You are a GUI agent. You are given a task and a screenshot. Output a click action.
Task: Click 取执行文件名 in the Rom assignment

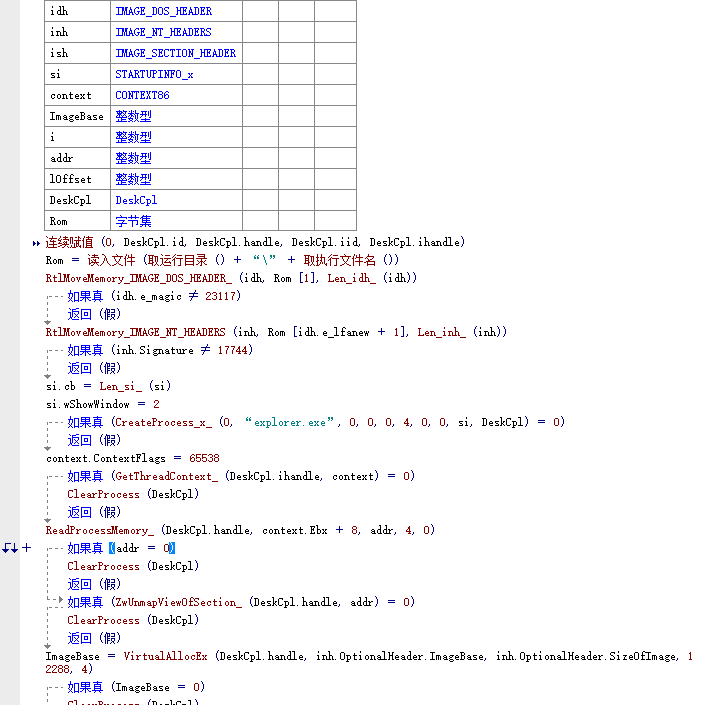tap(339, 260)
